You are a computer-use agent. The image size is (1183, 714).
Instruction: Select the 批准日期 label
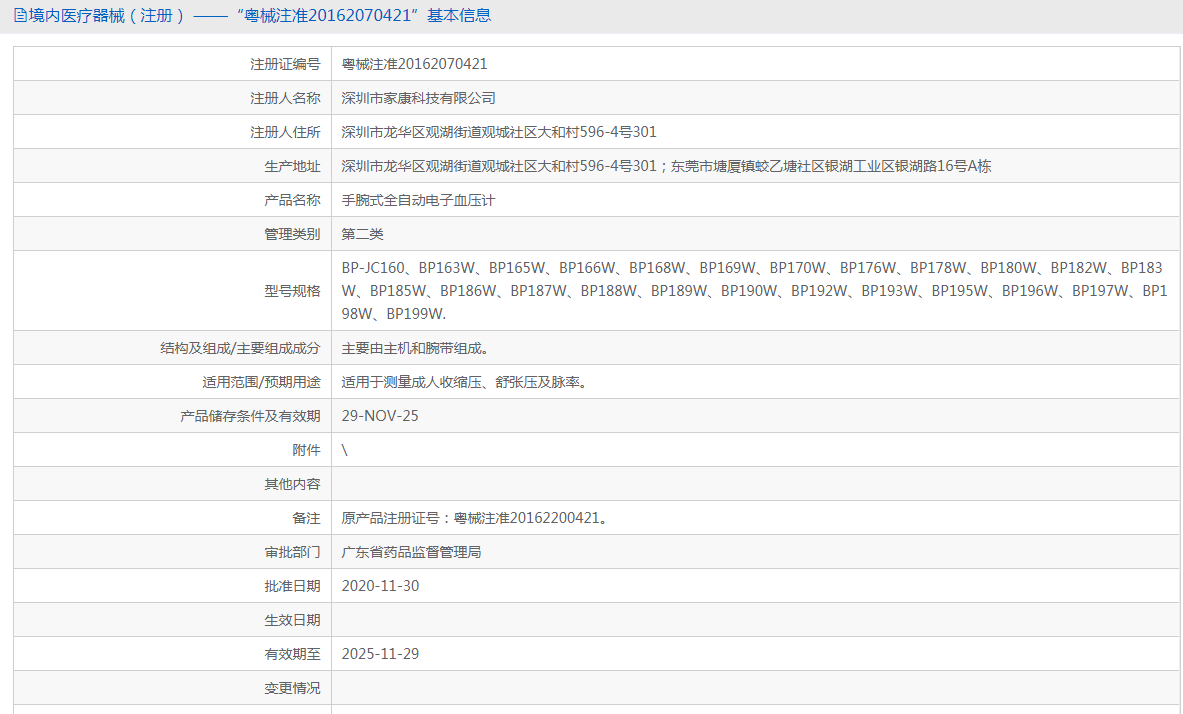[292, 586]
